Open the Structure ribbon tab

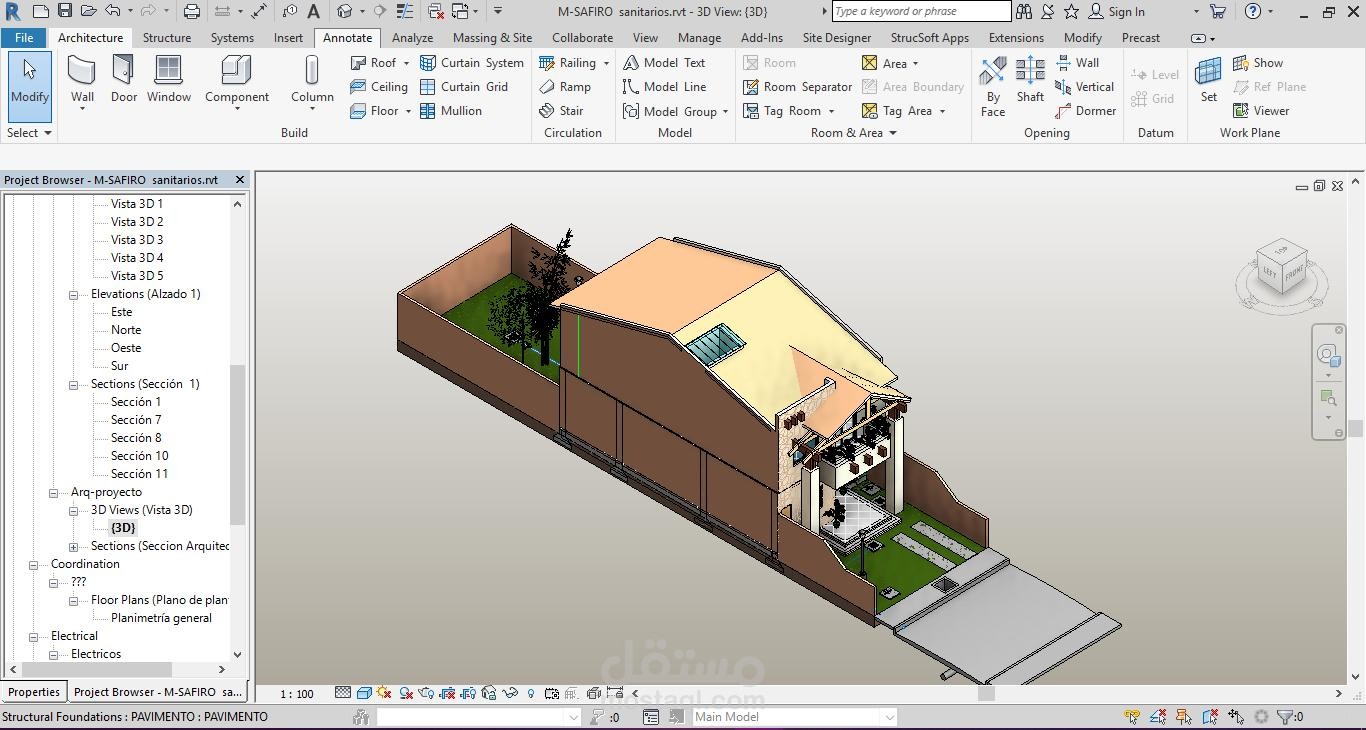tap(166, 38)
